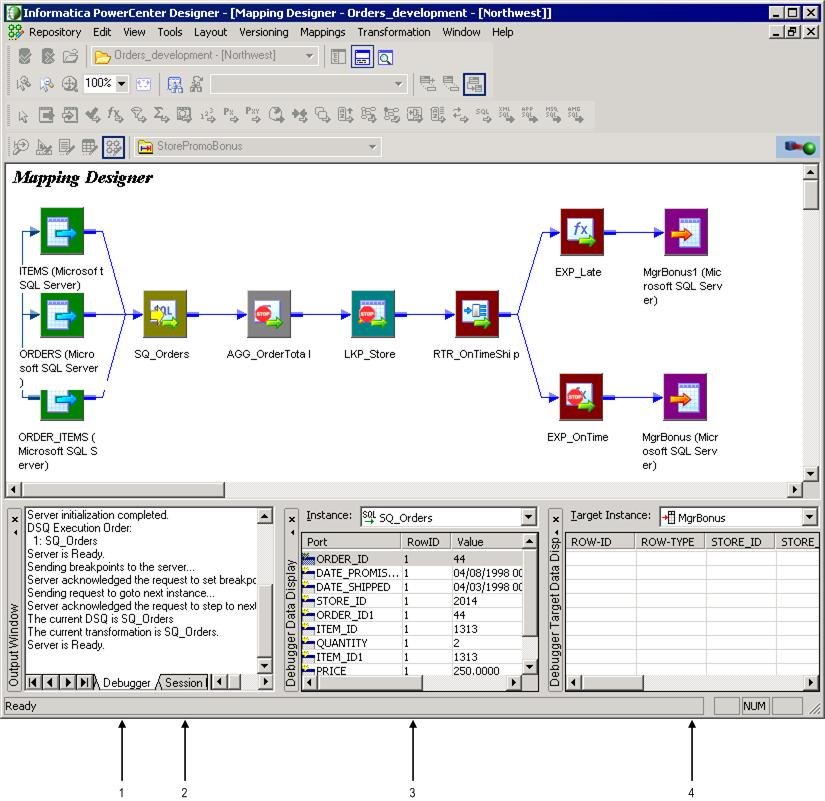The width and height of the screenshot is (825, 801).
Task: Toggle the highlighted layout icon in second toolbar
Action: 475,84
